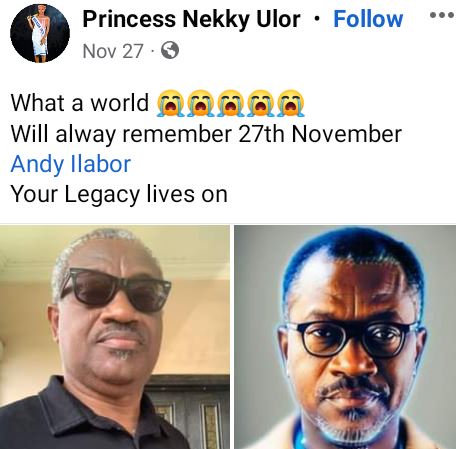Click the Nov 27 post timestamp
Viewport: 456px width, 449px height.
tap(113, 51)
